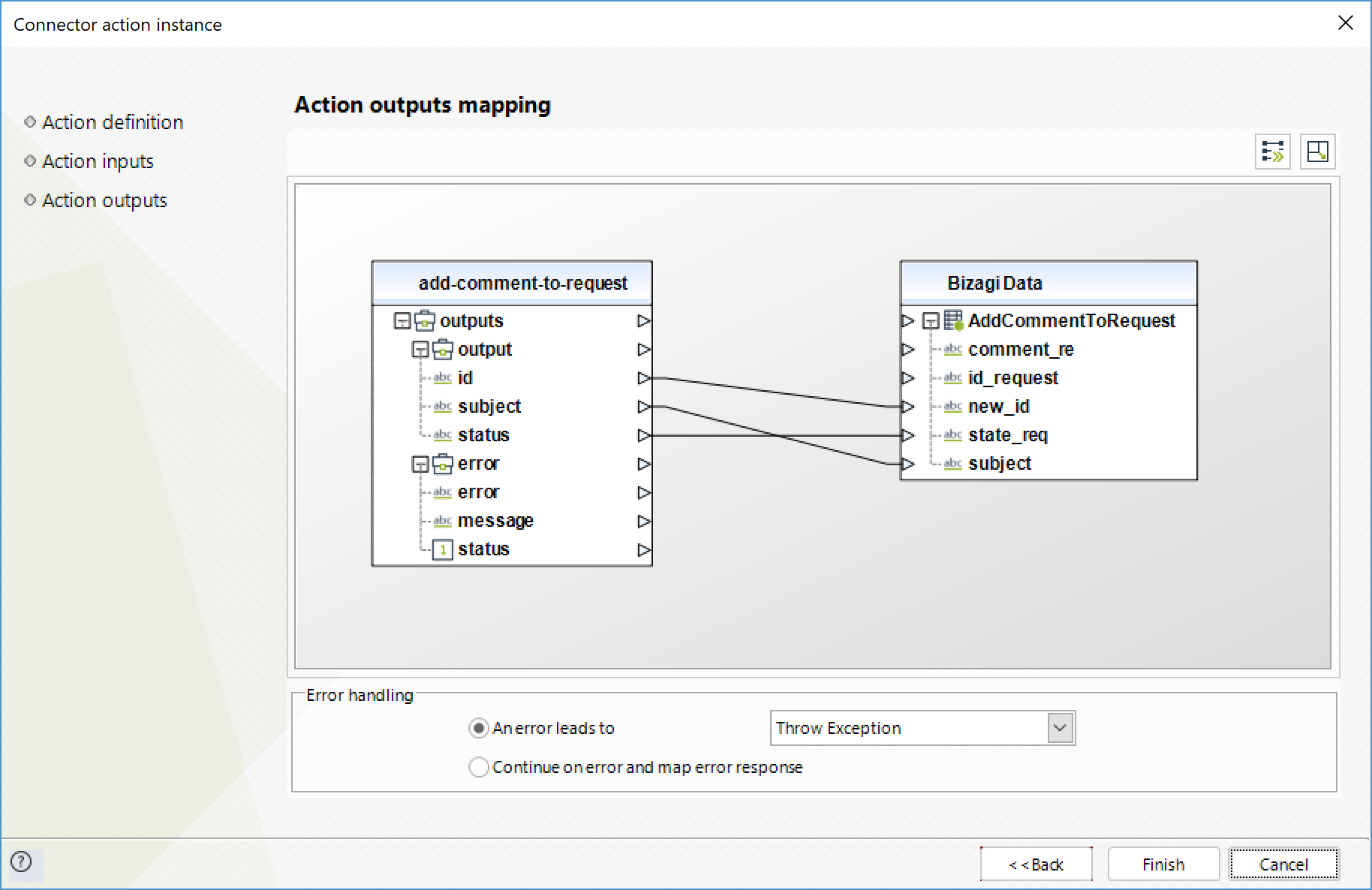
Task: Click the auto-map fields toolbar icon
Action: 1272,152
